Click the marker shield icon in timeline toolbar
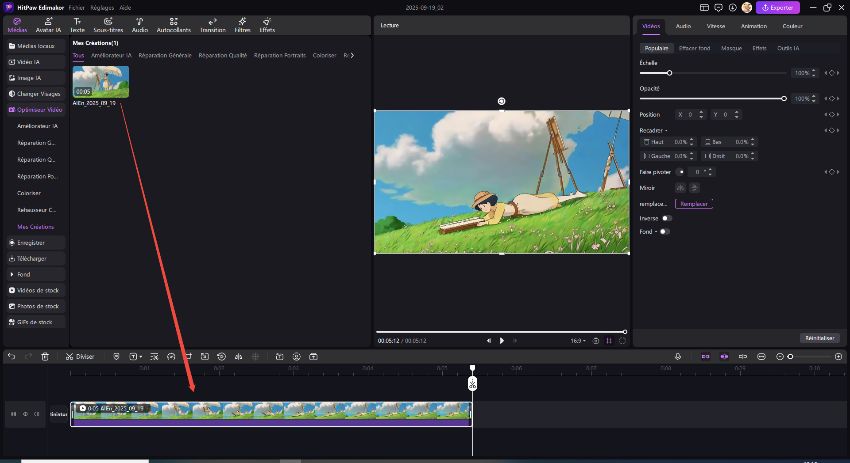This screenshot has height=463, width=850. tap(116, 356)
